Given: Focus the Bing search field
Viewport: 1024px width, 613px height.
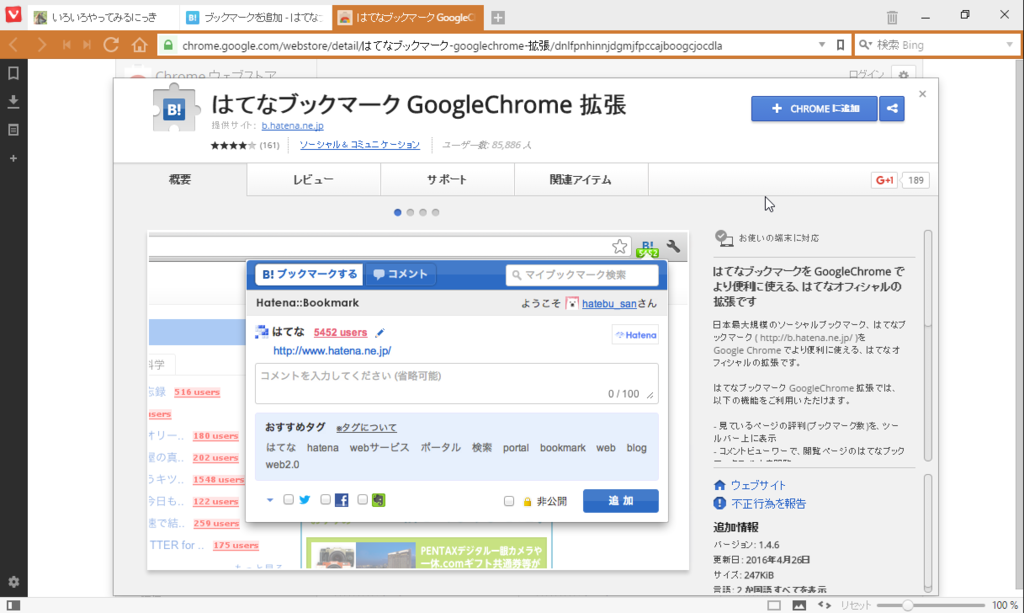Looking at the screenshot, I should pyautogui.click(x=939, y=45).
